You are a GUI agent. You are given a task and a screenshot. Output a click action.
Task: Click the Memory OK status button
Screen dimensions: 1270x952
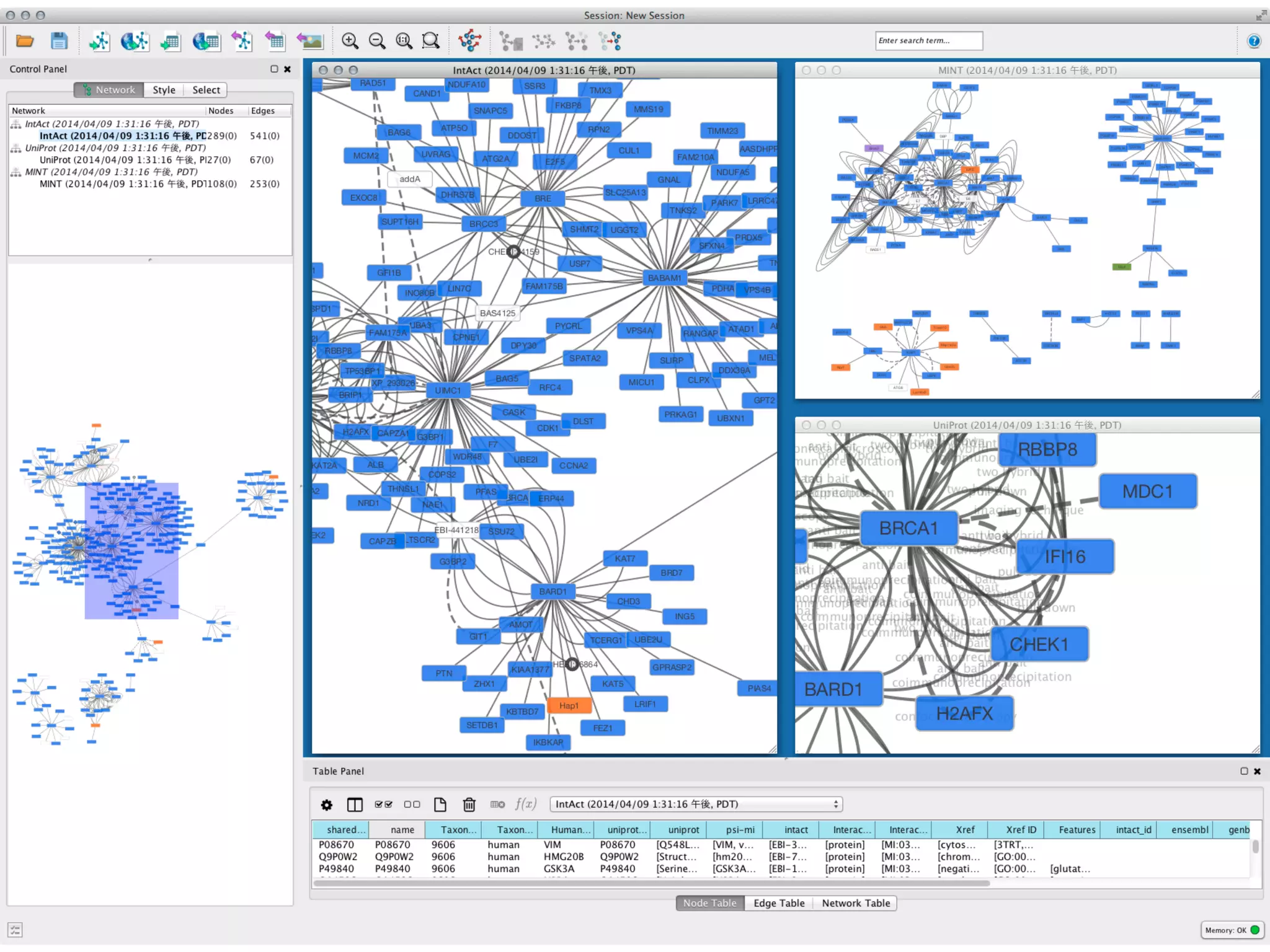(x=1232, y=930)
